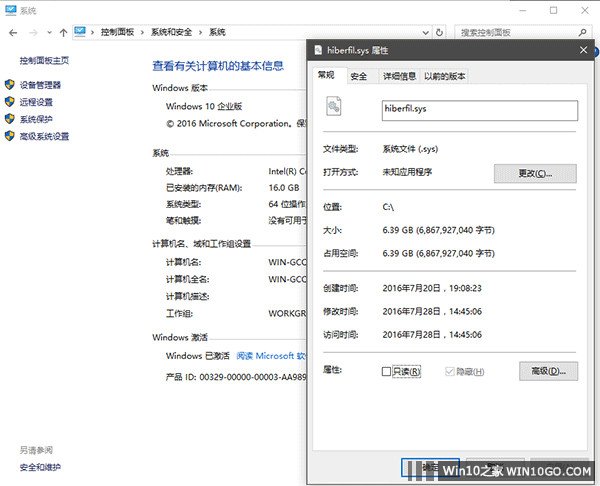The image size is (600, 486).
Task: Open 控制面板主页 link
Action: tap(44, 60)
